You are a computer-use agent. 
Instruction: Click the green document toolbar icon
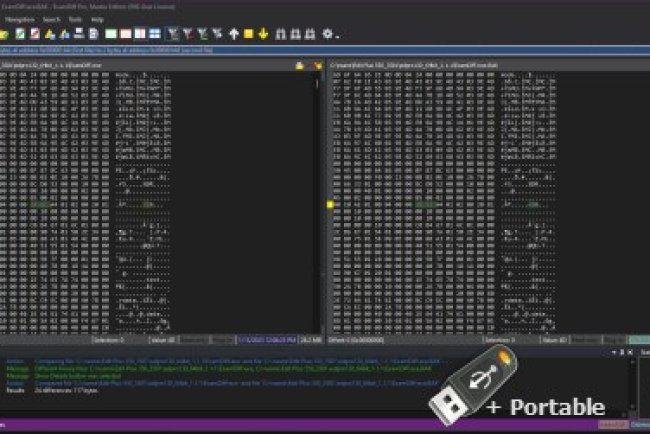point(20,34)
